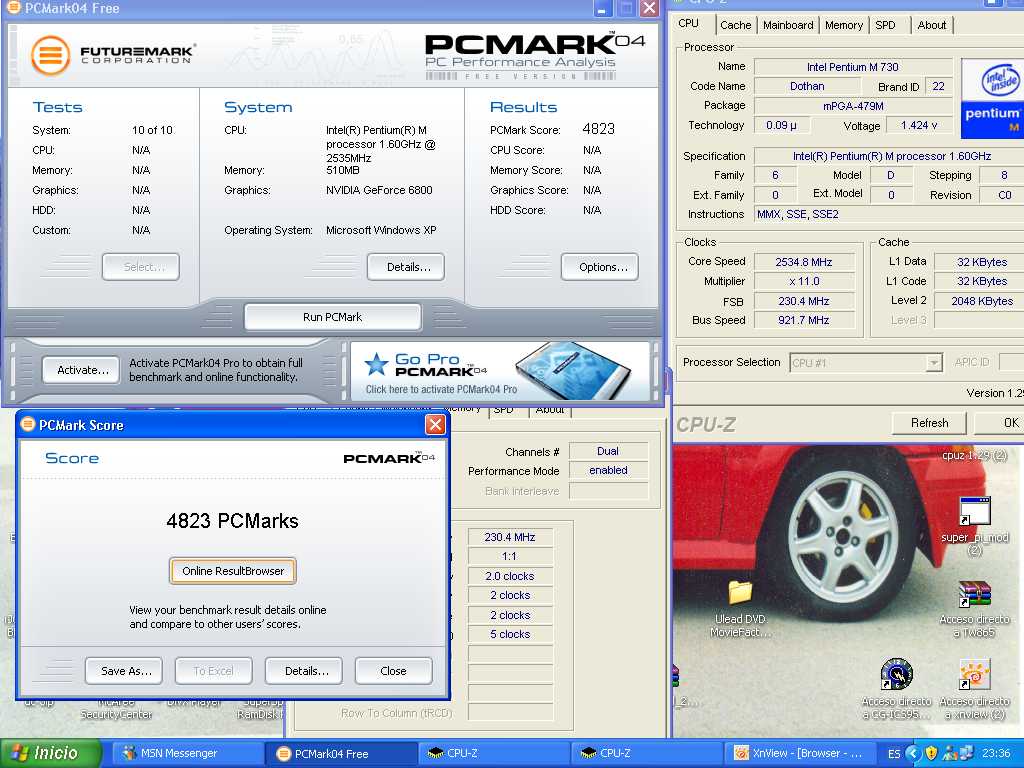The height and width of the screenshot is (768, 1024).
Task: Click the PCMark04 Free window title icon
Action: (x=12, y=8)
